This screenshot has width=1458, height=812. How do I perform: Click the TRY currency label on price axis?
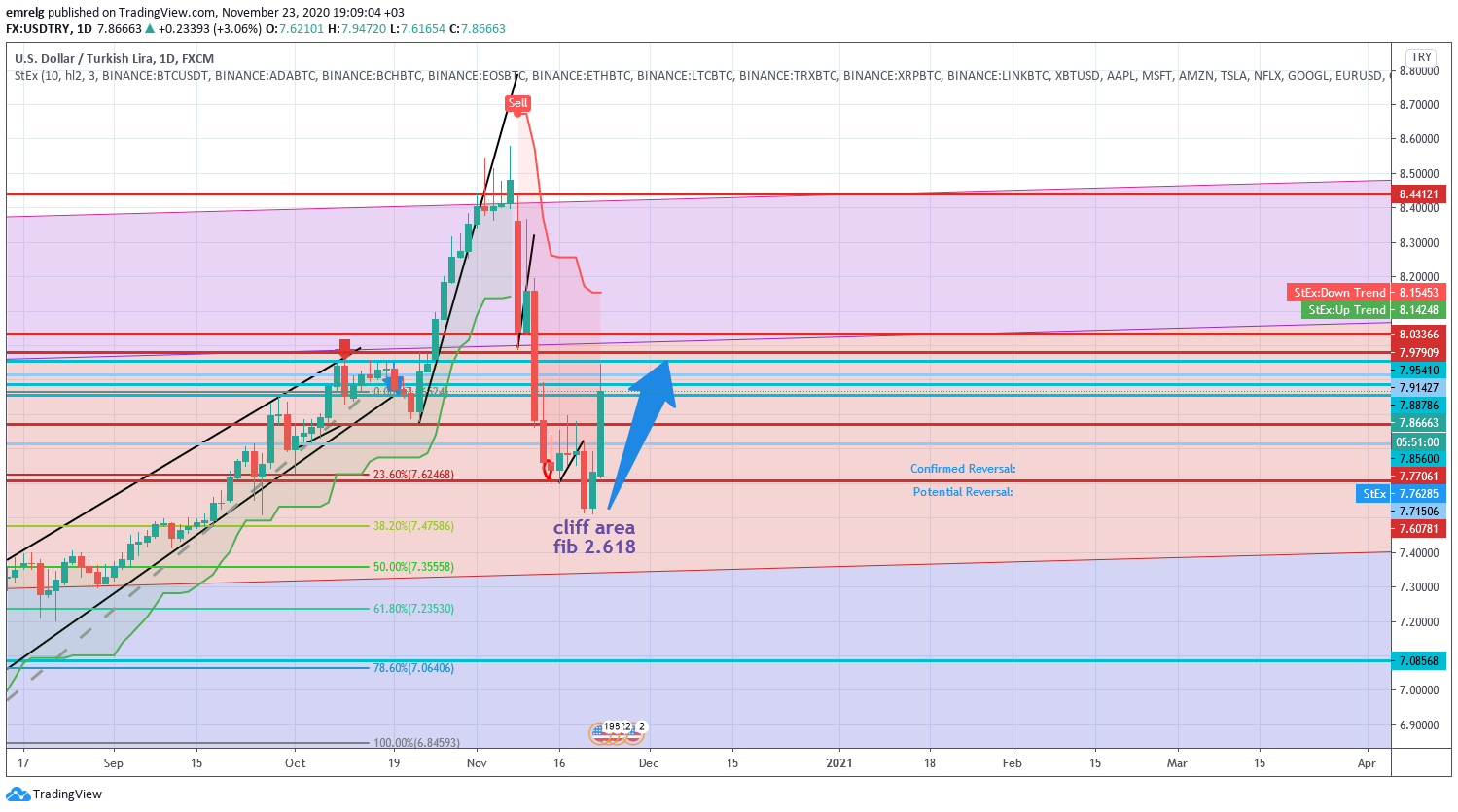pyautogui.click(x=1421, y=57)
